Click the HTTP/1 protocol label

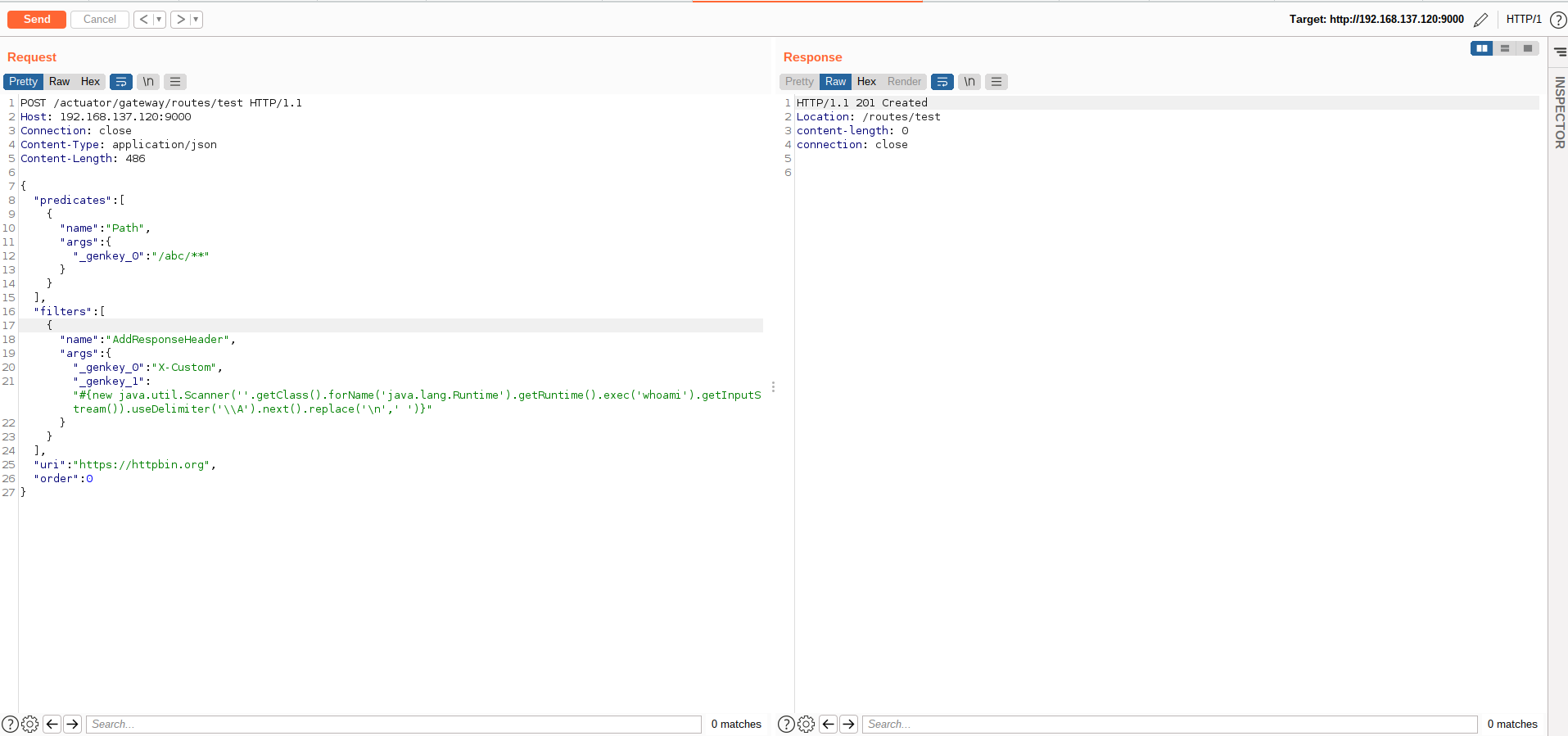(x=1524, y=19)
